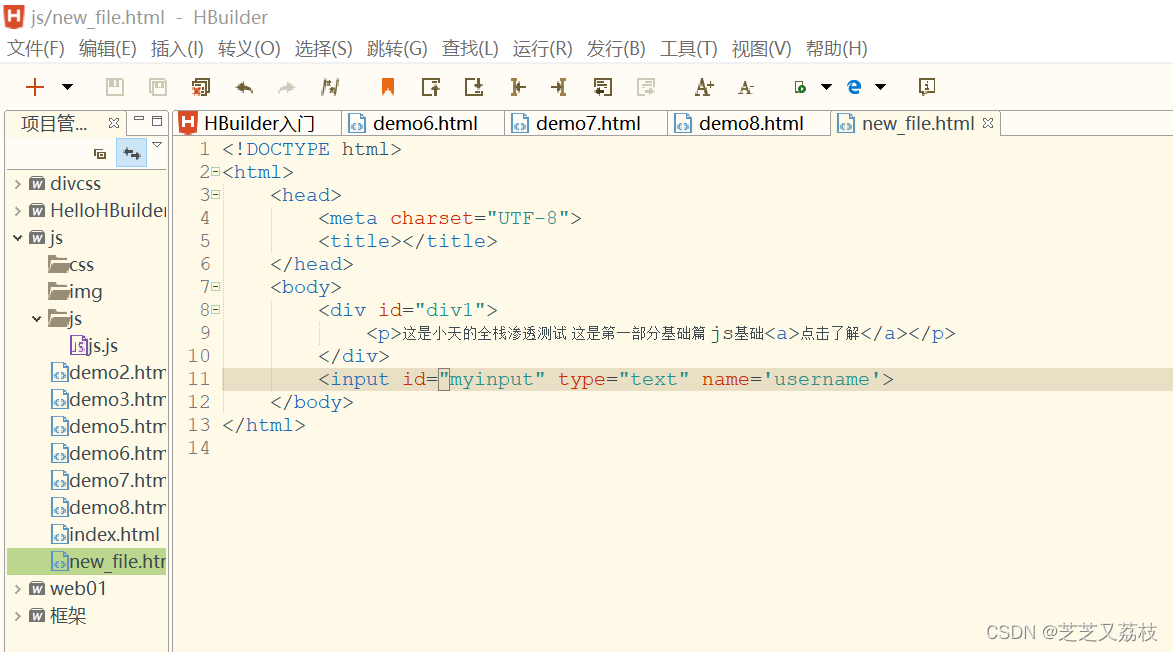
Task: Toggle the link-with-editor arrows icon
Action: (x=132, y=153)
